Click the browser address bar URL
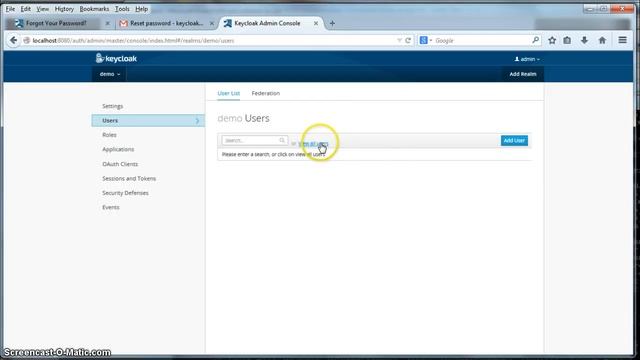This screenshot has height=360, width=640. 212,40
